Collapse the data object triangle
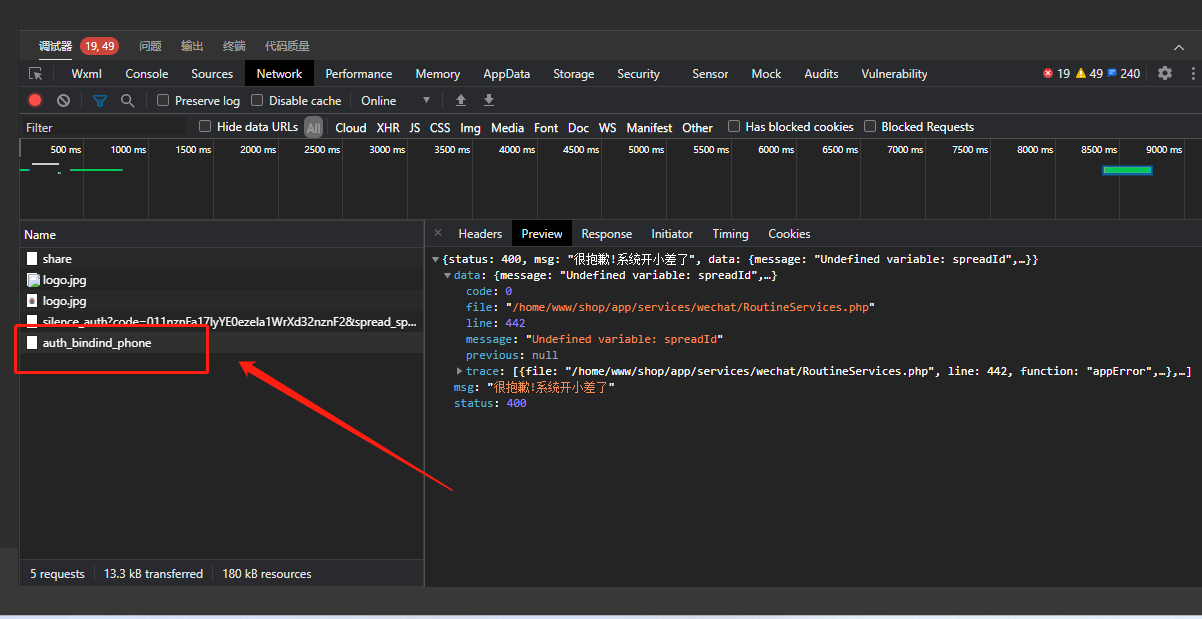 click(447, 275)
